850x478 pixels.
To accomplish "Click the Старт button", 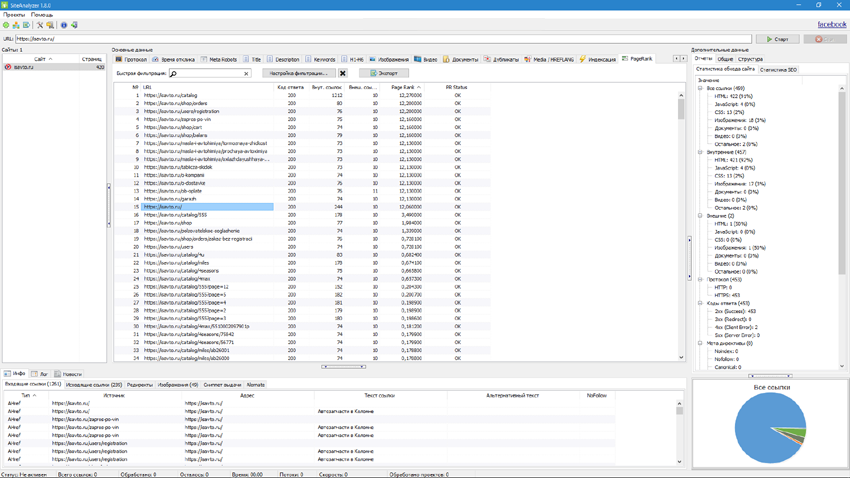I will click(x=777, y=39).
